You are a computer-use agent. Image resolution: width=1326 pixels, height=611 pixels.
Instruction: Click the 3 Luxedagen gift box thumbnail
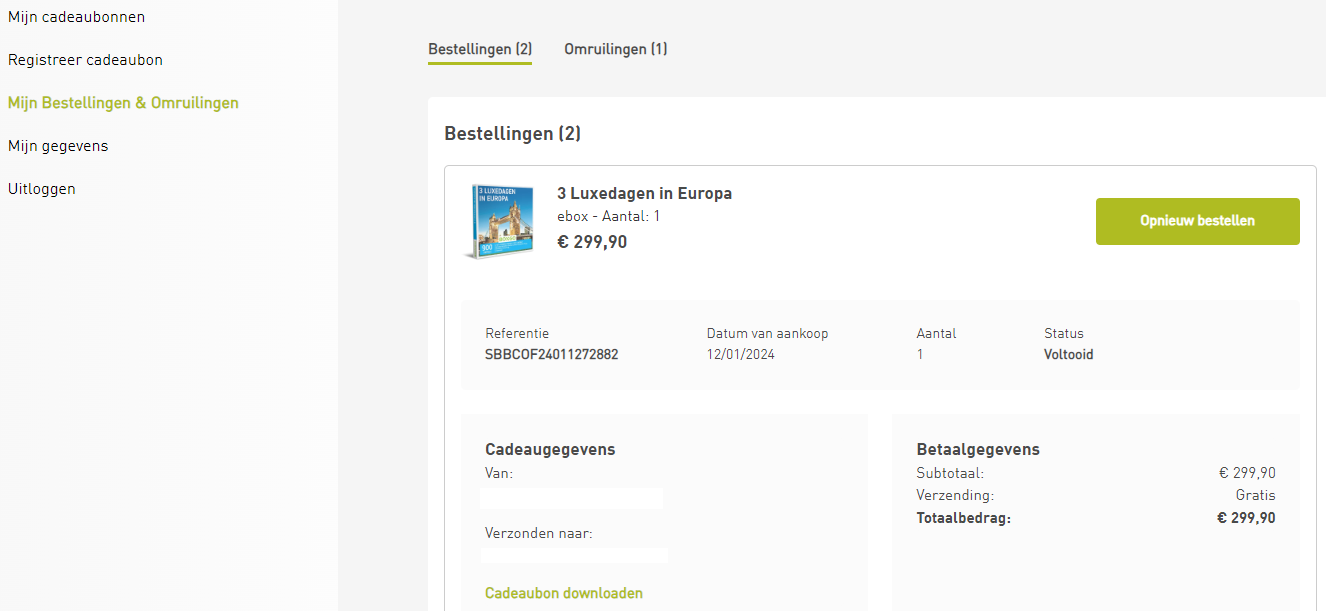500,221
